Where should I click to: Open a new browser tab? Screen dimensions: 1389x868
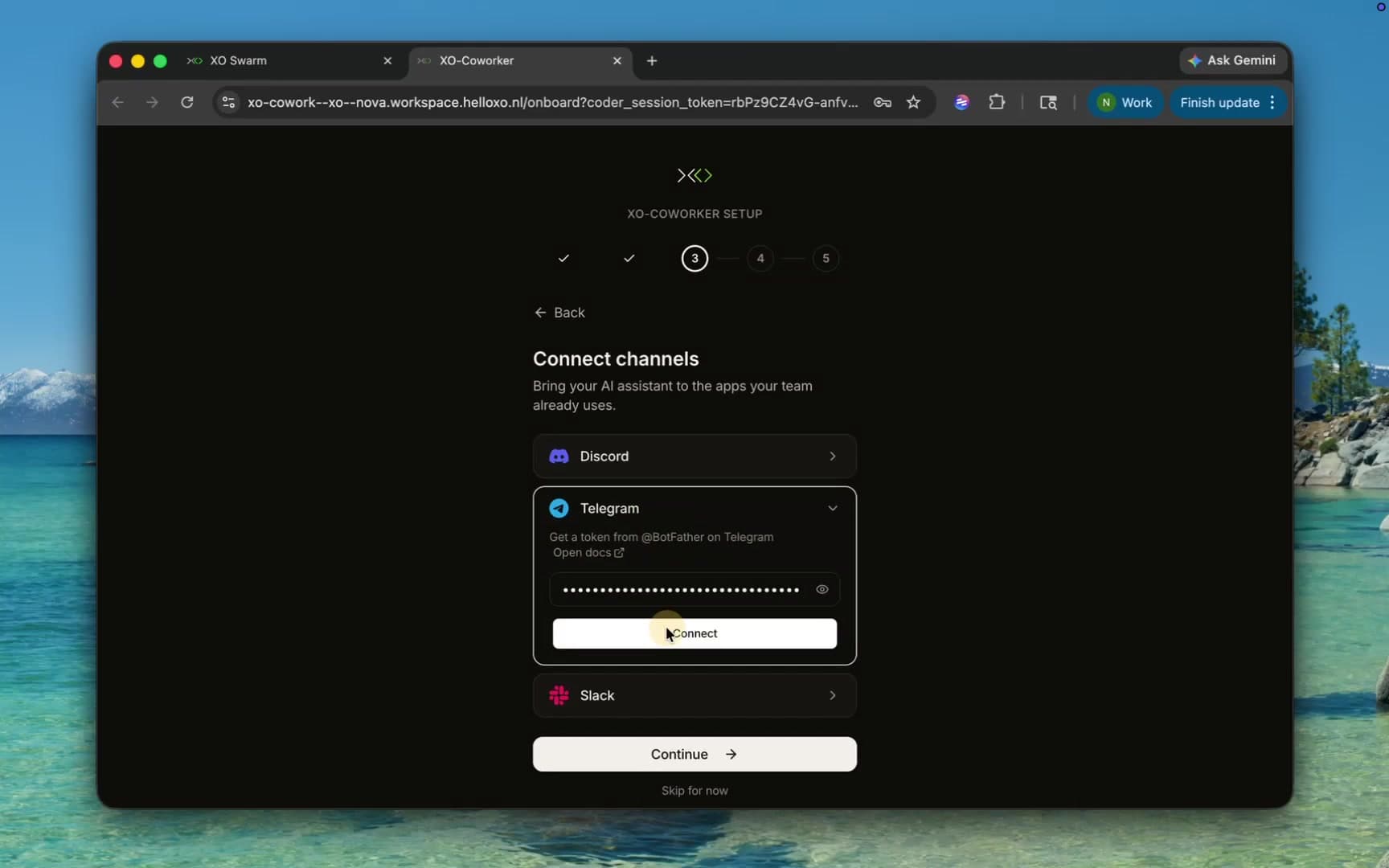(652, 60)
